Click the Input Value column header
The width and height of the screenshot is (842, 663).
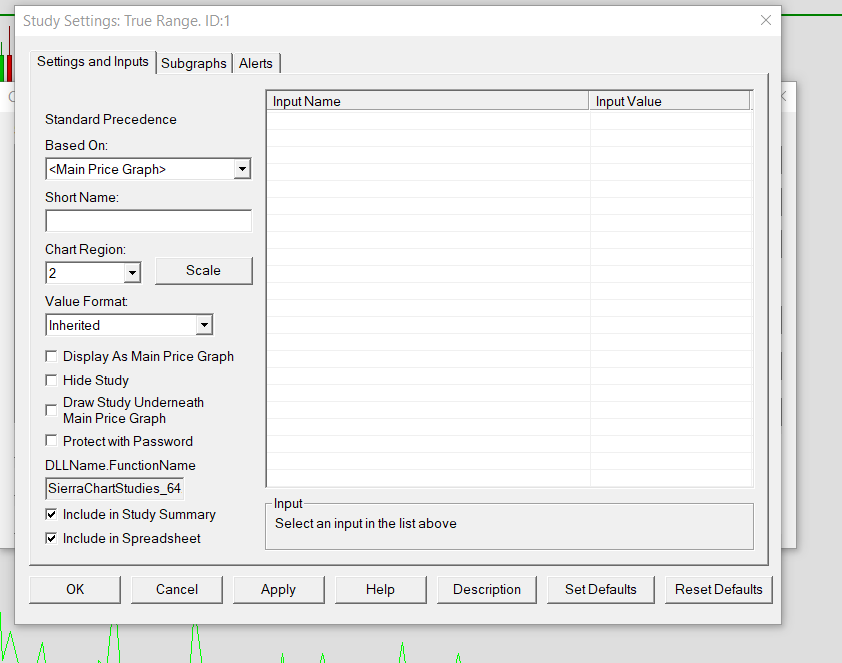(x=669, y=101)
